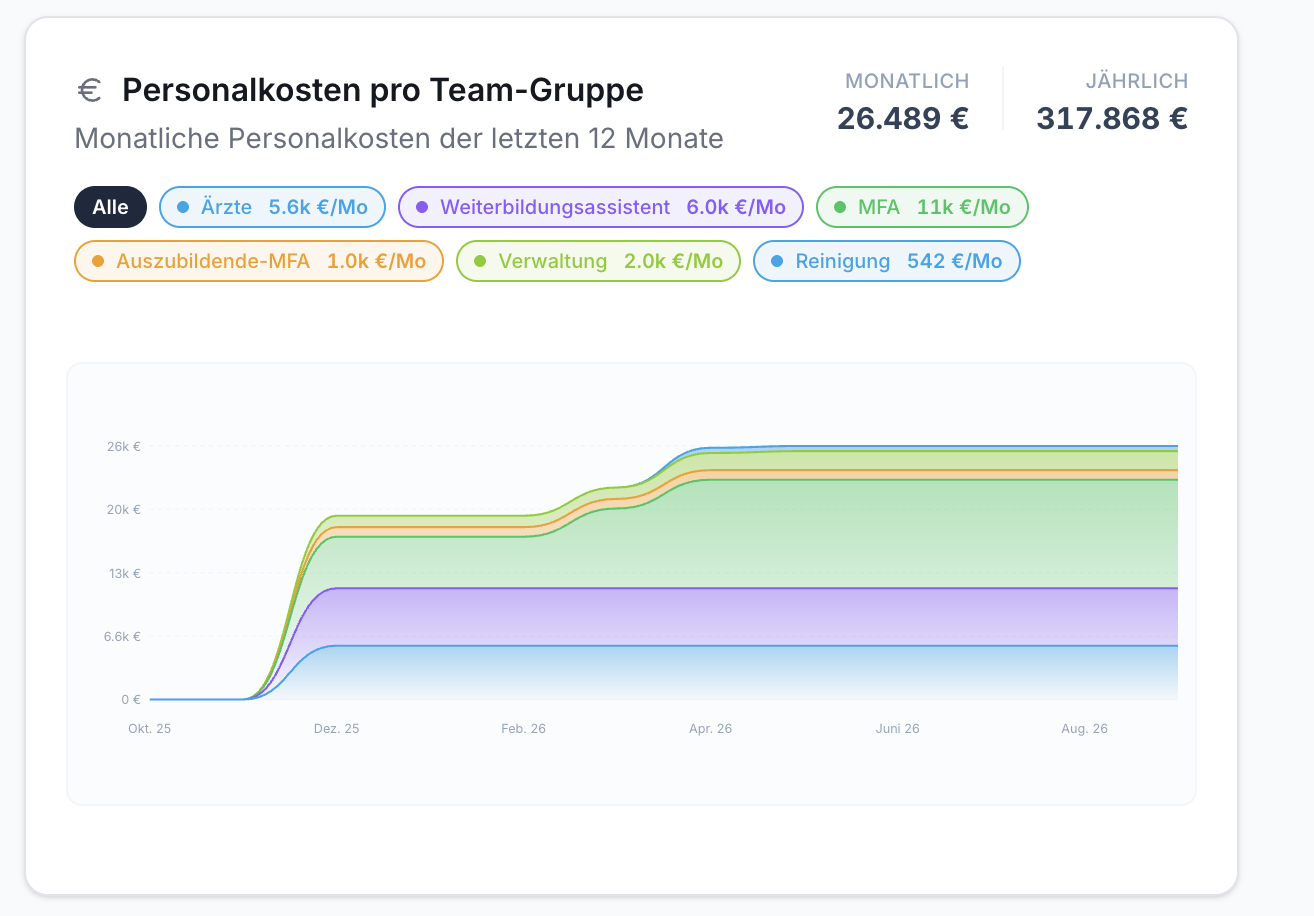Toggle the Auszubildende-MFA filter chip
The height and width of the screenshot is (916, 1314).
[x=259, y=261]
